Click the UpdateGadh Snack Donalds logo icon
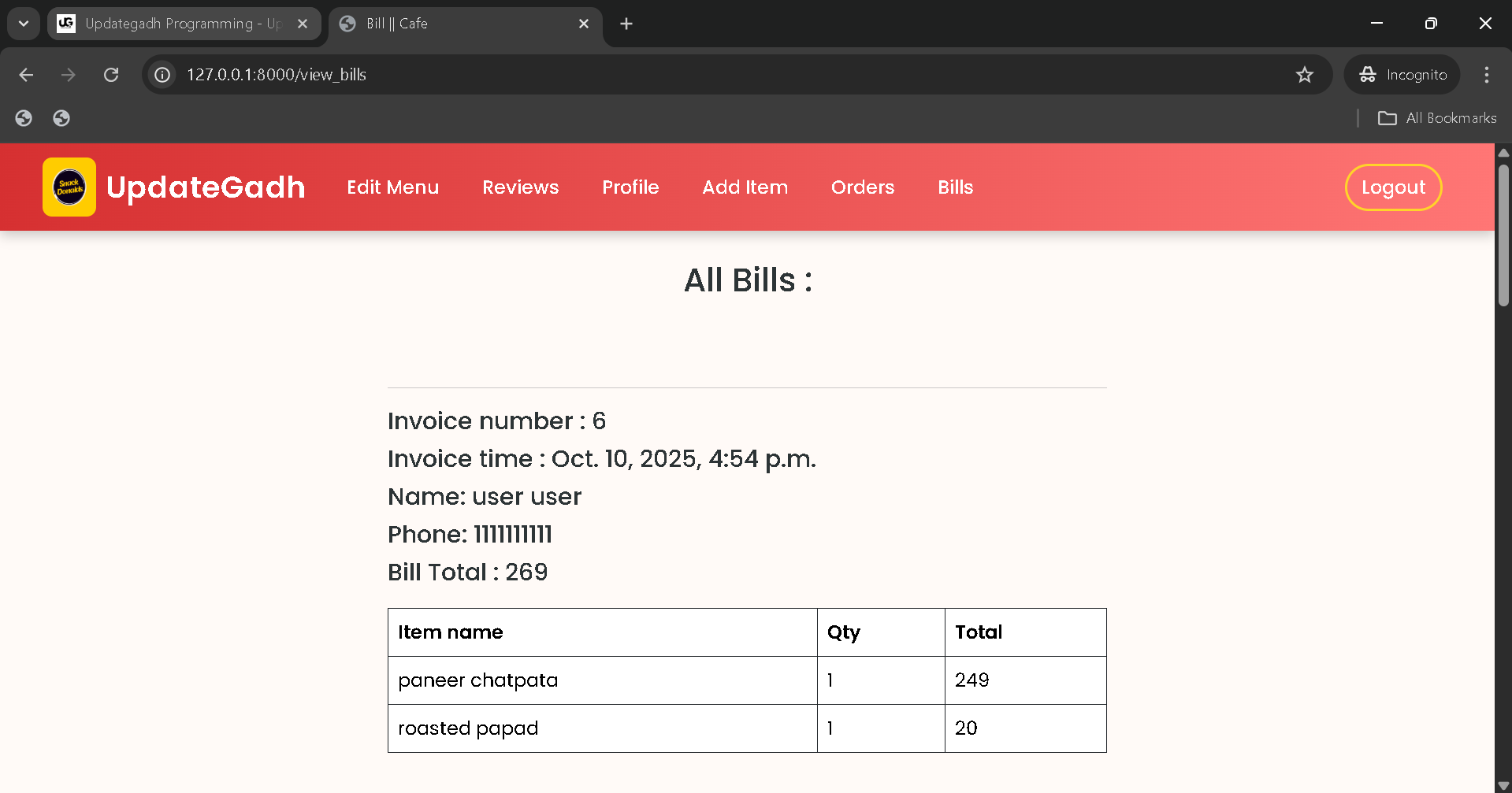The image size is (1512, 793). [69, 187]
